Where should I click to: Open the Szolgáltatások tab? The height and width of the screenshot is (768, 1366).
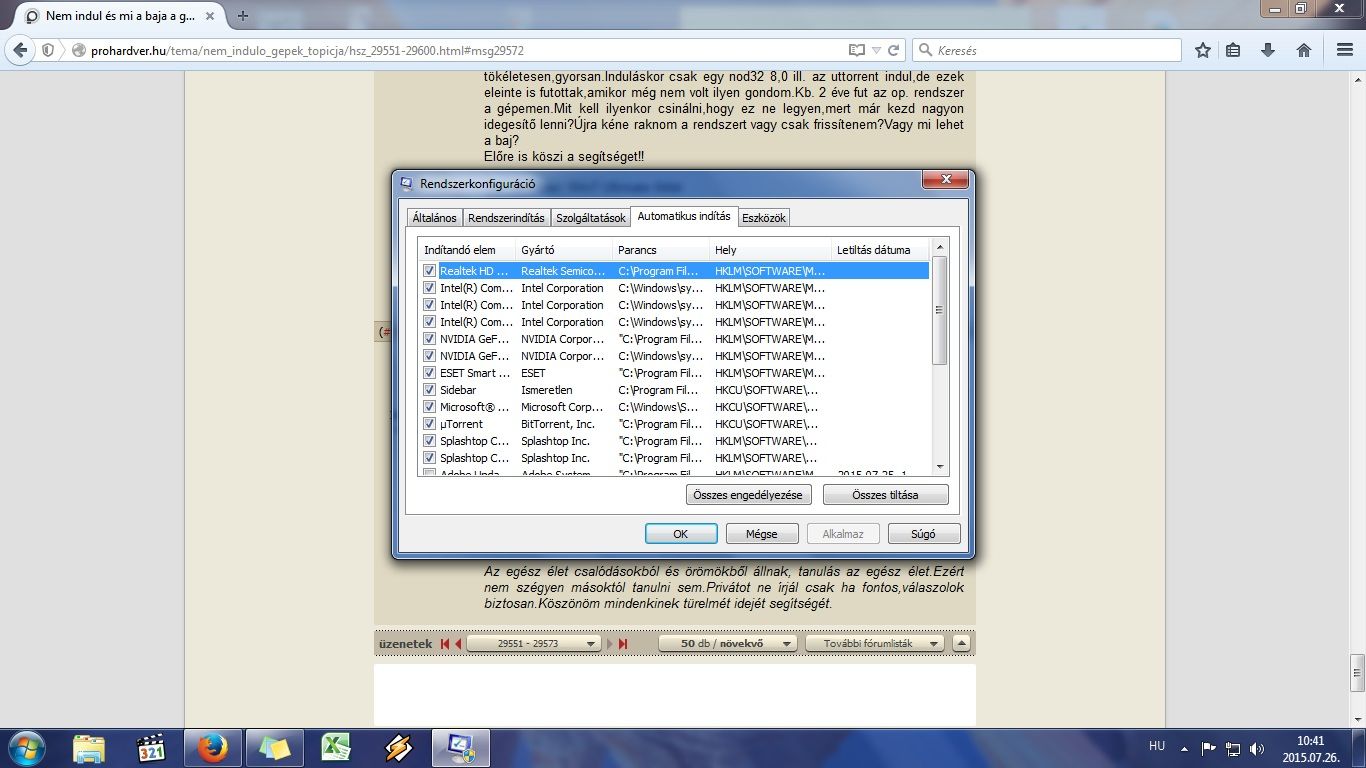[x=591, y=218]
